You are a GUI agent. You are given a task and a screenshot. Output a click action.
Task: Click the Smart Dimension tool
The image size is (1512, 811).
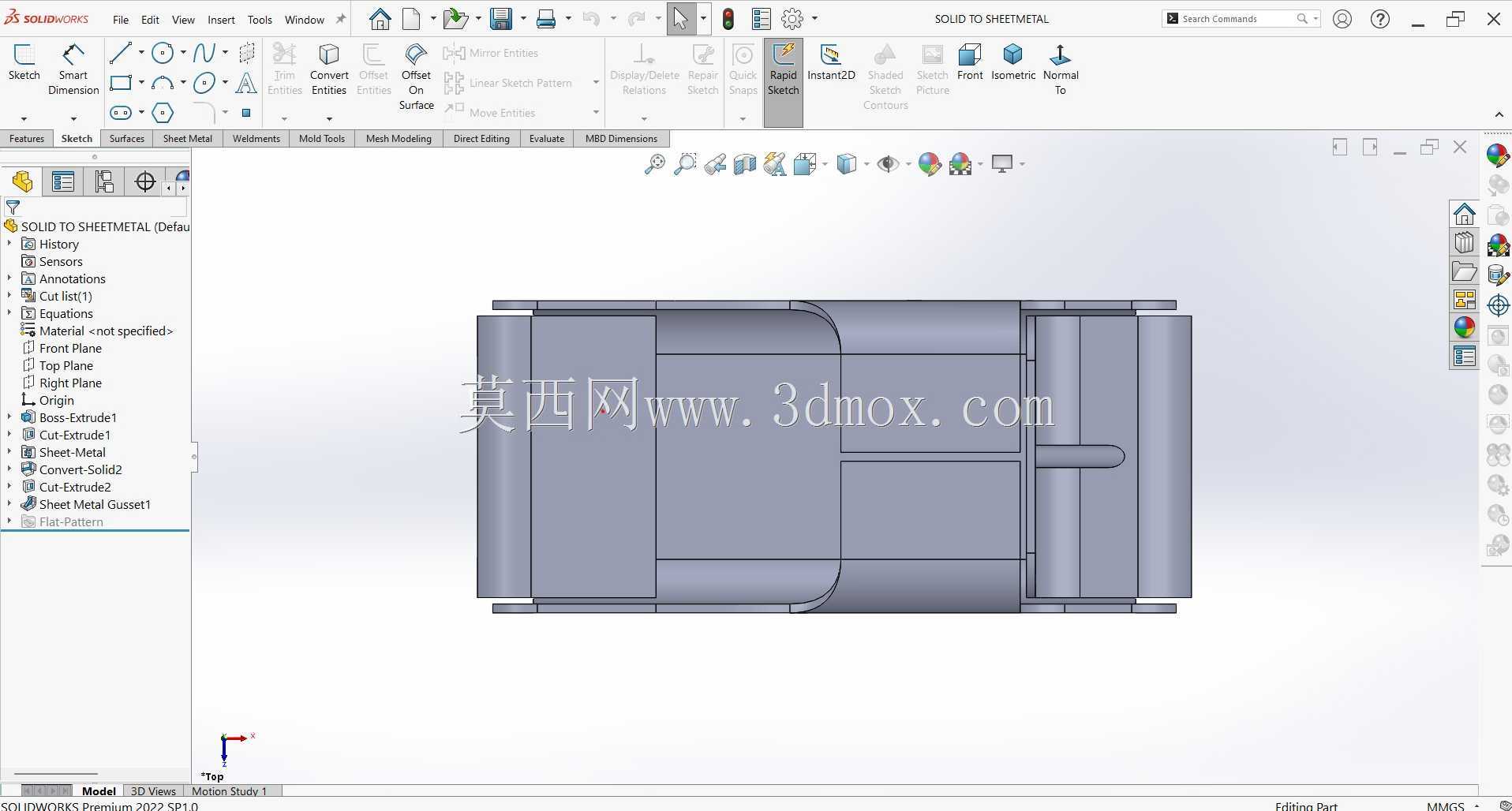(73, 70)
